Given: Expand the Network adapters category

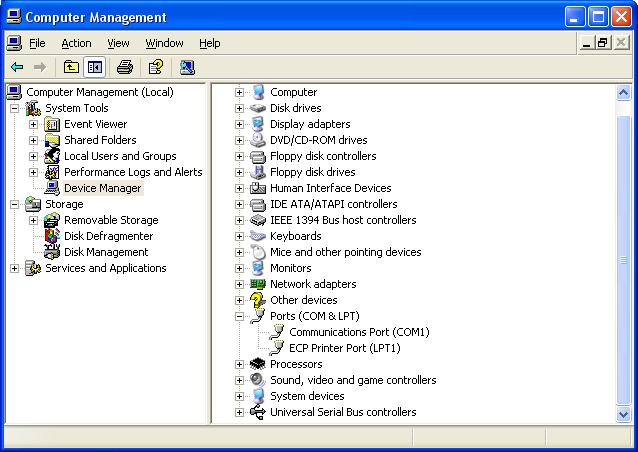Looking at the screenshot, I should click(239, 284).
